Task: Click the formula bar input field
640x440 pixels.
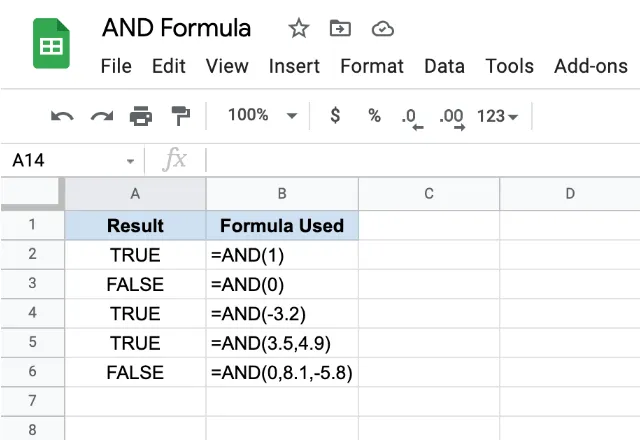Action: [420, 160]
